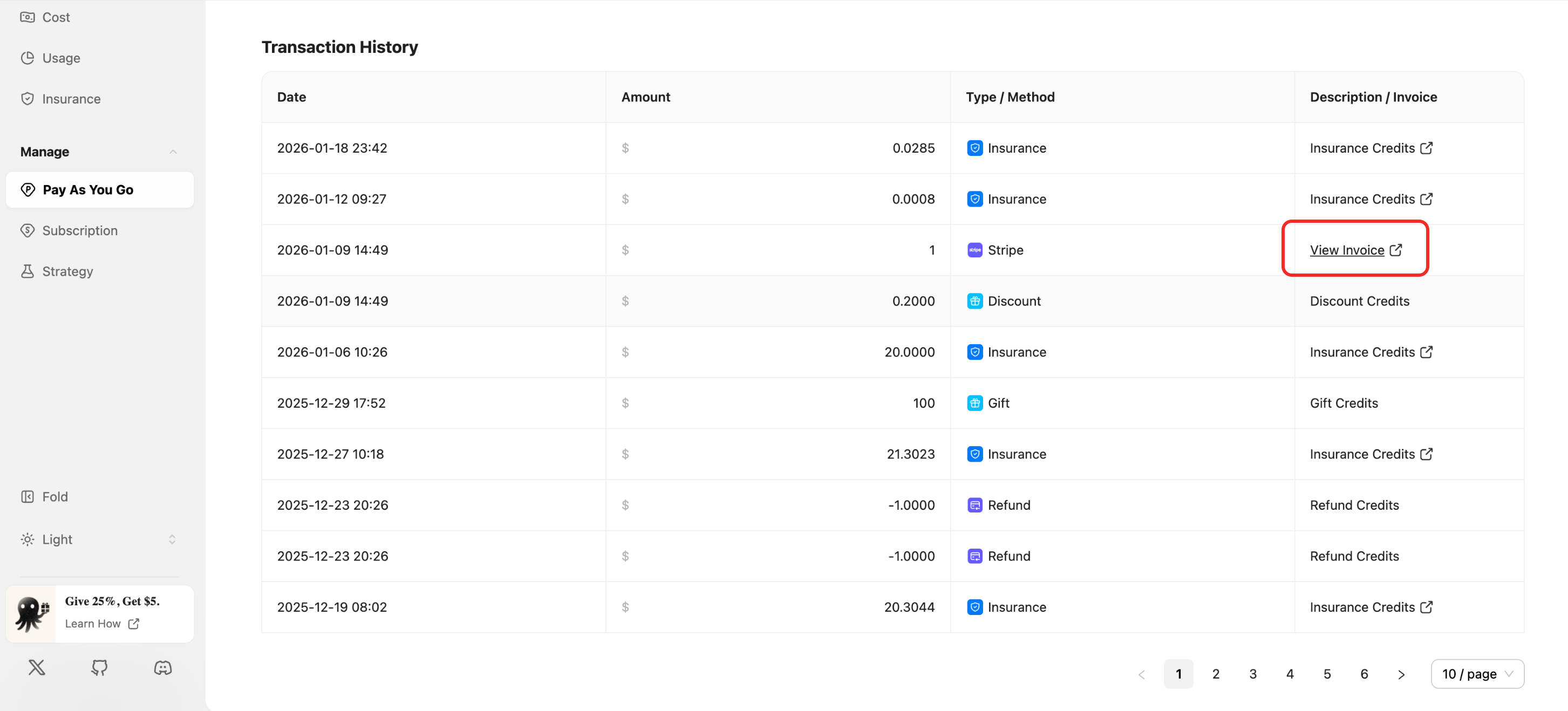Open the Discord icon at sidebar bottom
The image size is (1568, 711).
click(162, 667)
